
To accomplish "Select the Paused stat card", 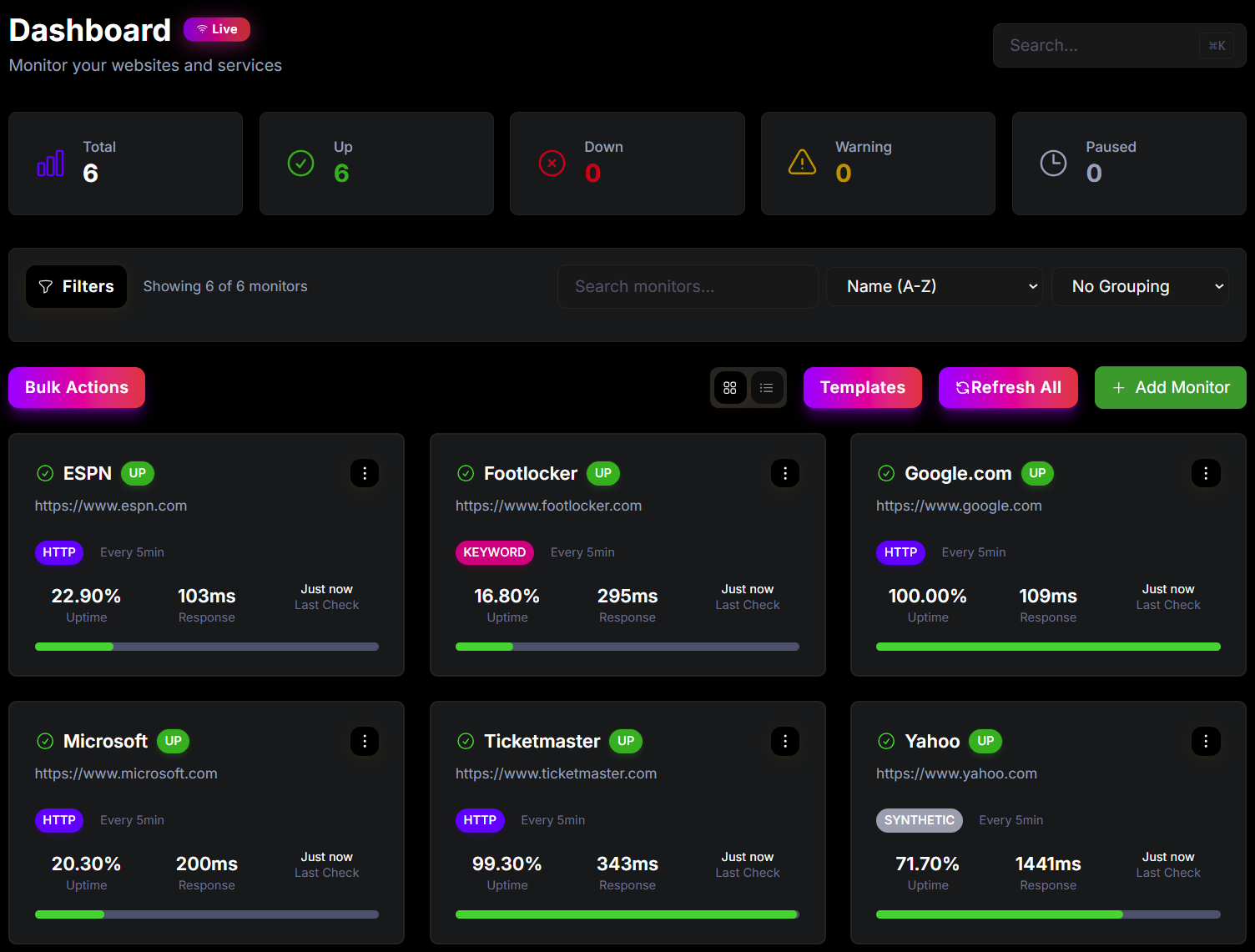I will [x=1129, y=164].
